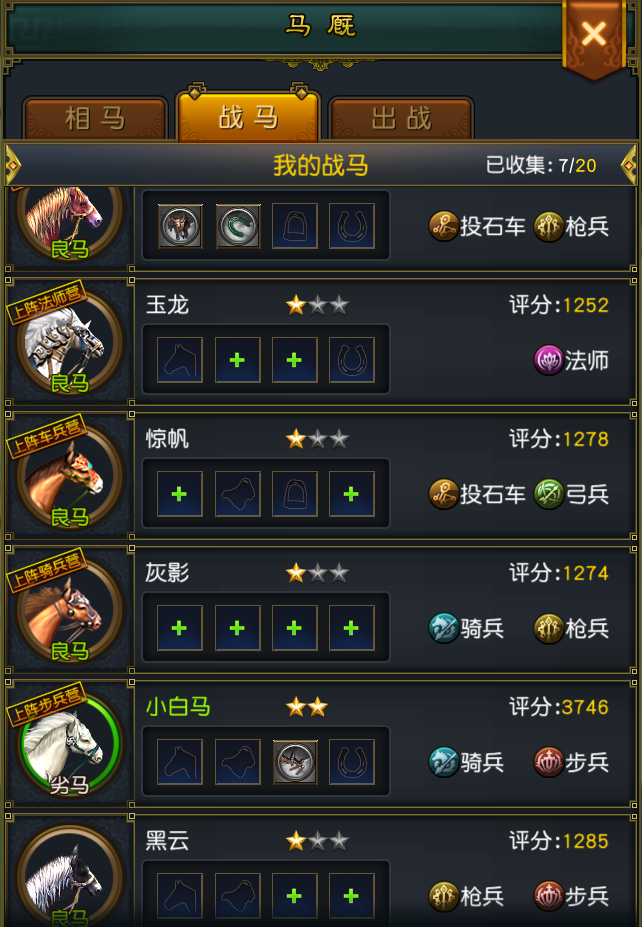Click the 骑兵 cavalry icon for 灰影
Screen dimensions: 642x927
tap(443, 628)
